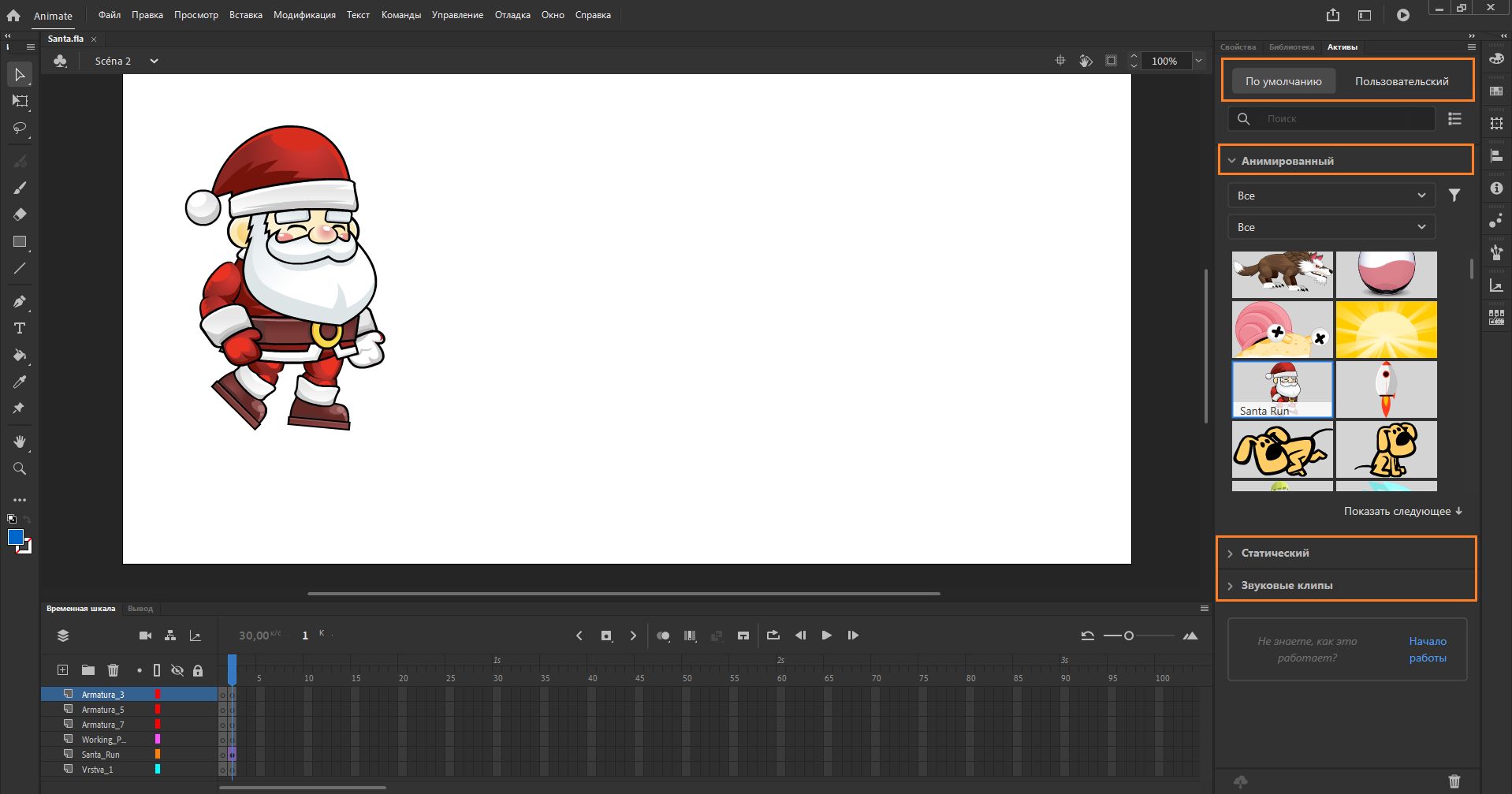Open the Справка menu
Image resolution: width=1512 pixels, height=794 pixels.
593,15
